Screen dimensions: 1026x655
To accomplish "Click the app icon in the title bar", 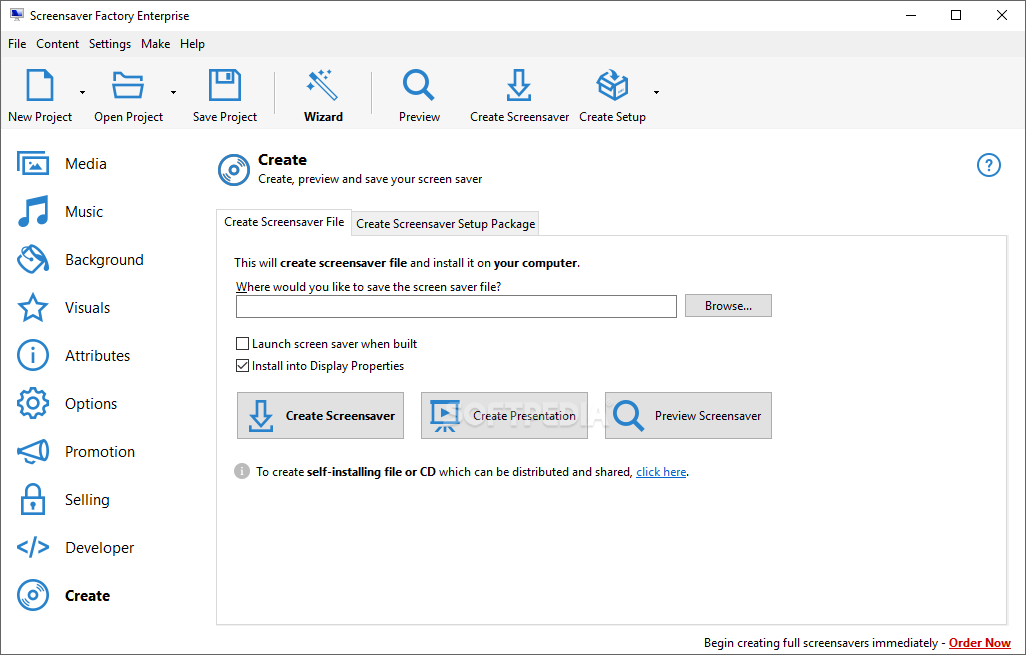I will (17, 15).
